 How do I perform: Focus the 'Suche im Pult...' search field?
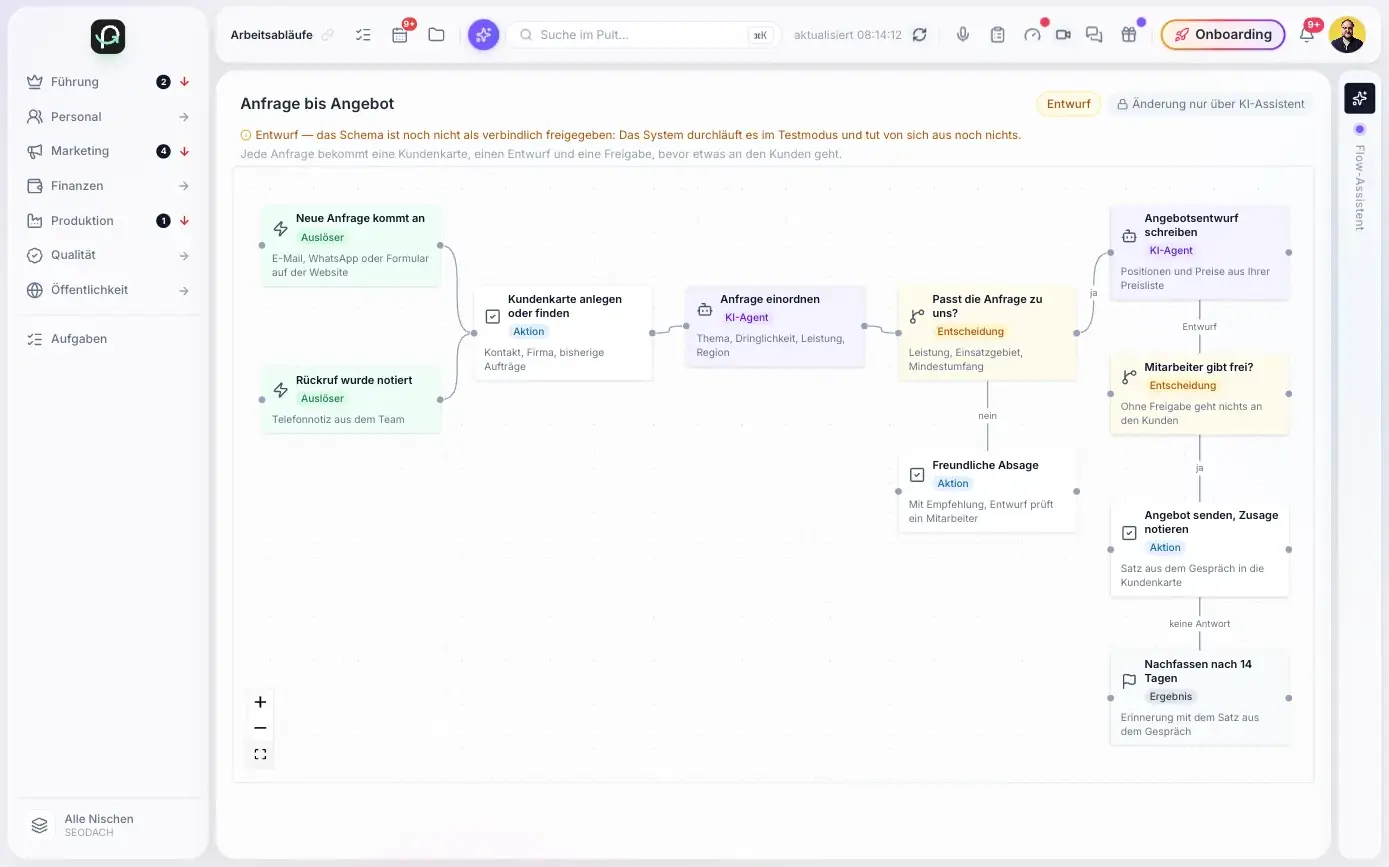click(x=644, y=35)
